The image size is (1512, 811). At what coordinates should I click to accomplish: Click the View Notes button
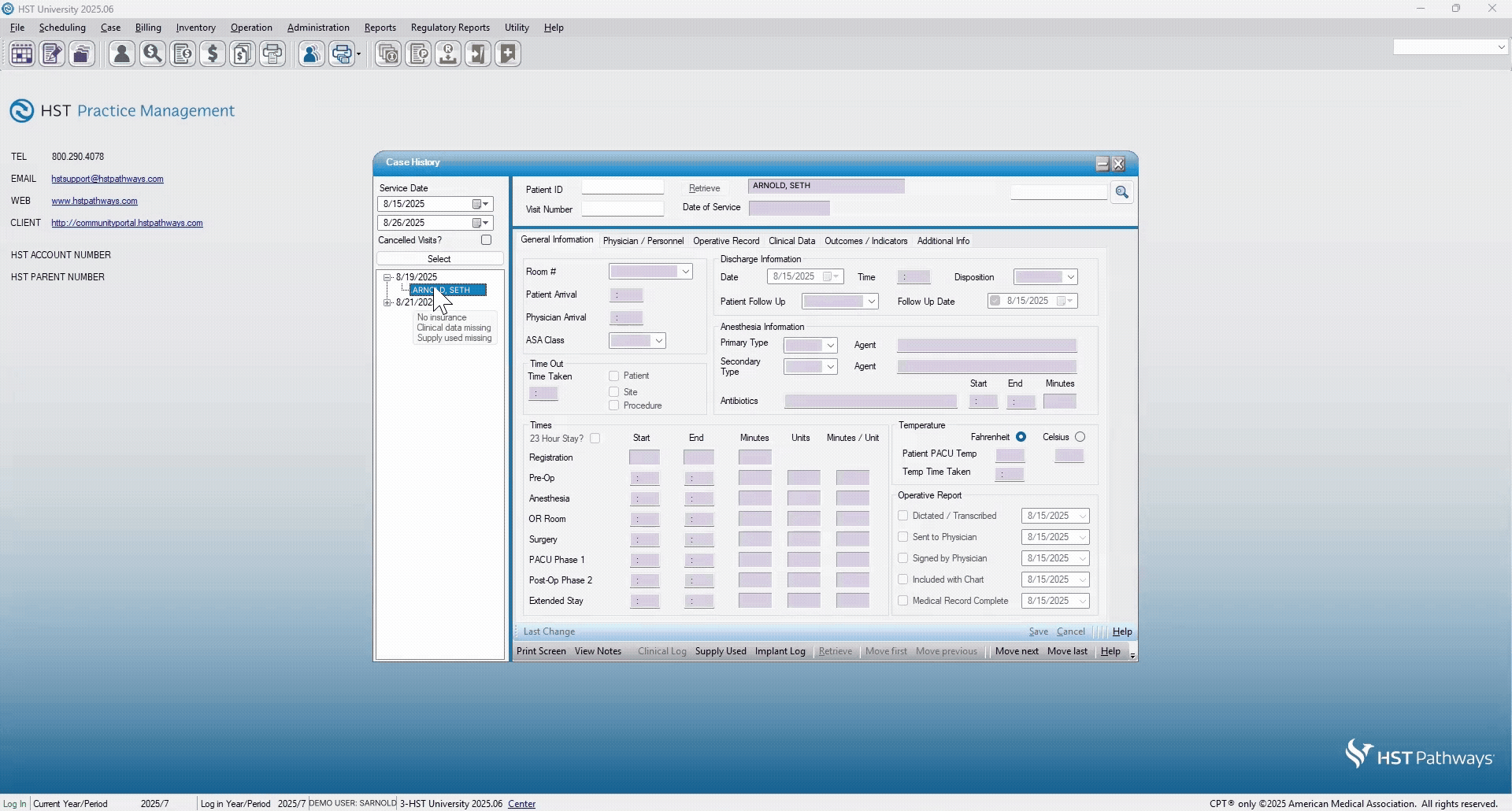click(598, 651)
